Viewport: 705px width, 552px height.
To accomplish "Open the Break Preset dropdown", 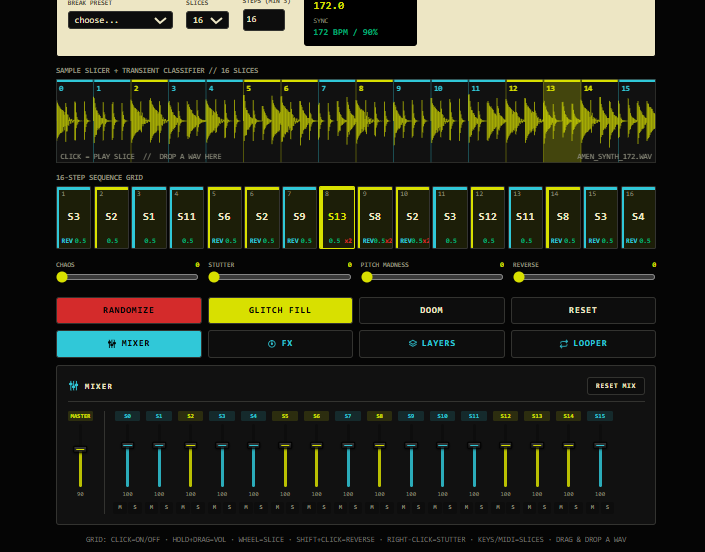I will 120,20.
